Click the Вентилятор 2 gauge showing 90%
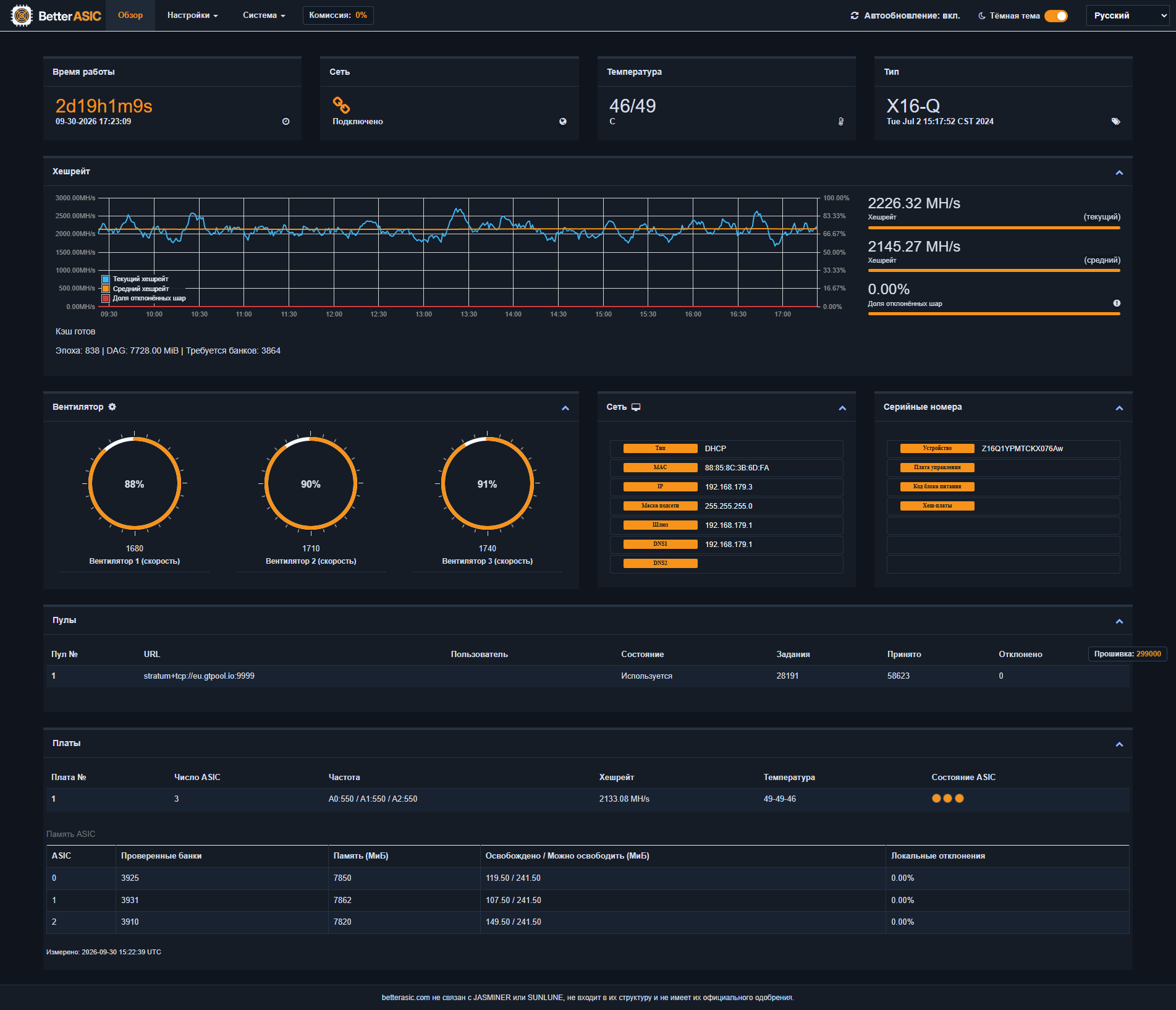This screenshot has width=1176, height=1010. click(311, 483)
